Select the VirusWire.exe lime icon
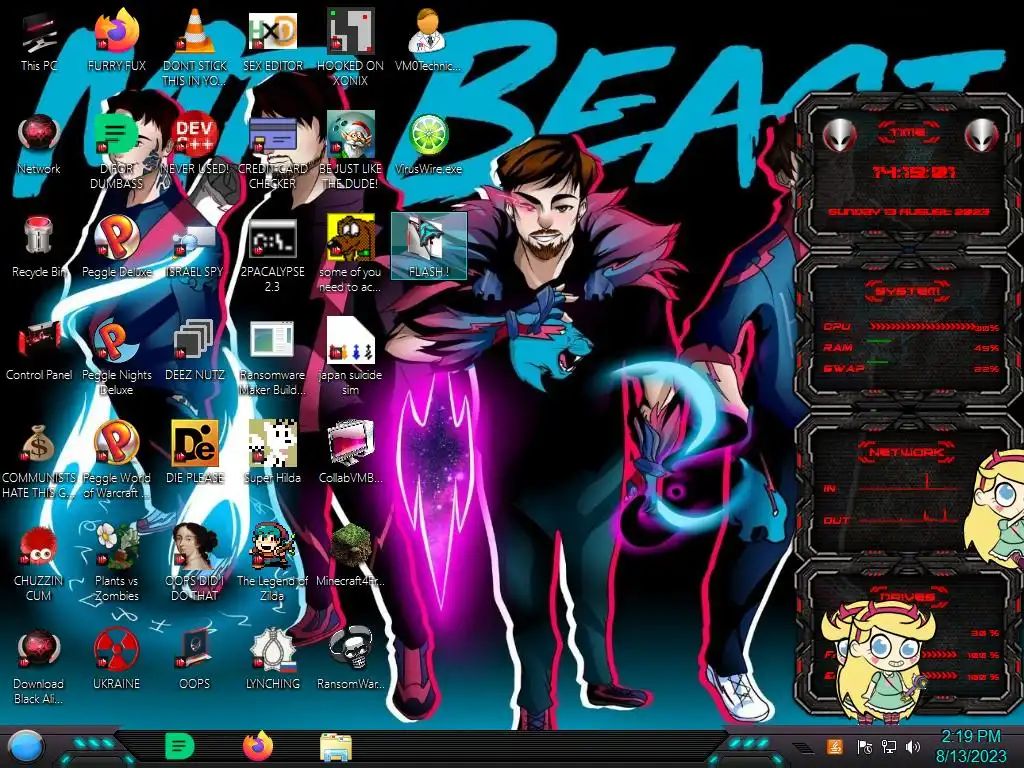 coord(428,144)
